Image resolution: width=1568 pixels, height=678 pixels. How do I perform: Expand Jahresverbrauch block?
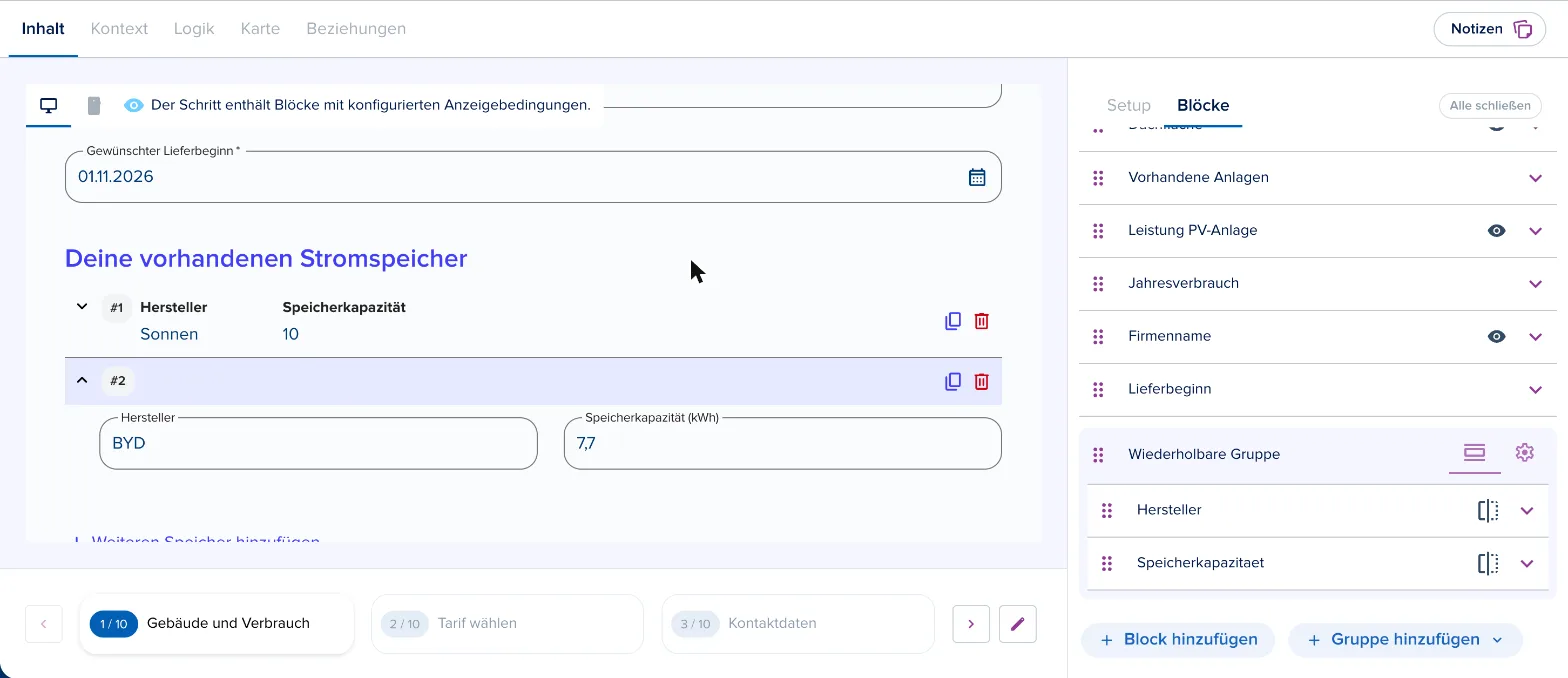tap(1536, 284)
